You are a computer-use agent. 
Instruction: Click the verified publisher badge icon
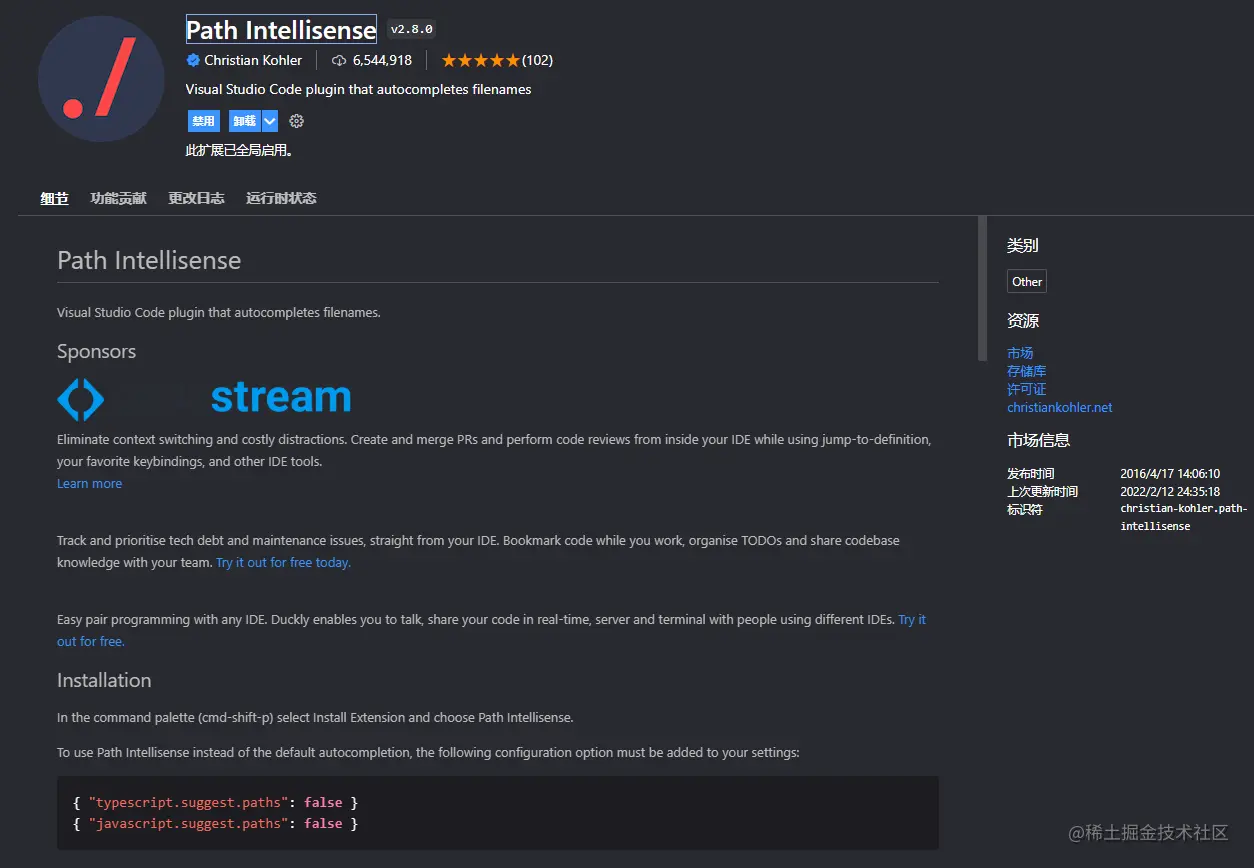[193, 60]
